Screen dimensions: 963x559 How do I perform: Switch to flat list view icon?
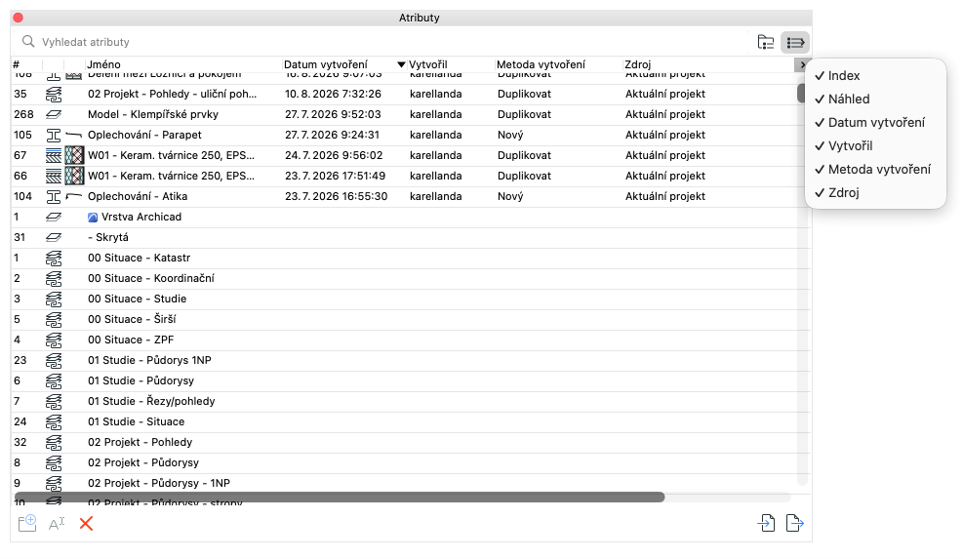point(795,42)
